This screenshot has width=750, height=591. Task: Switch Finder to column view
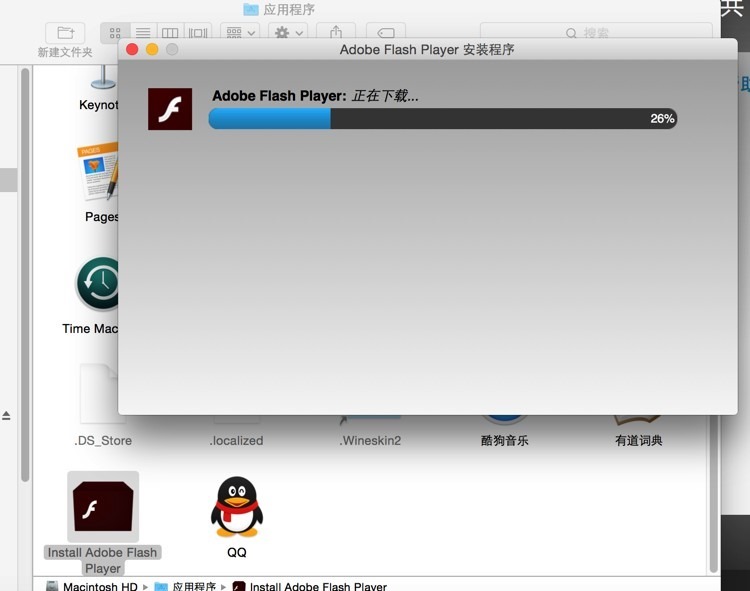(170, 33)
